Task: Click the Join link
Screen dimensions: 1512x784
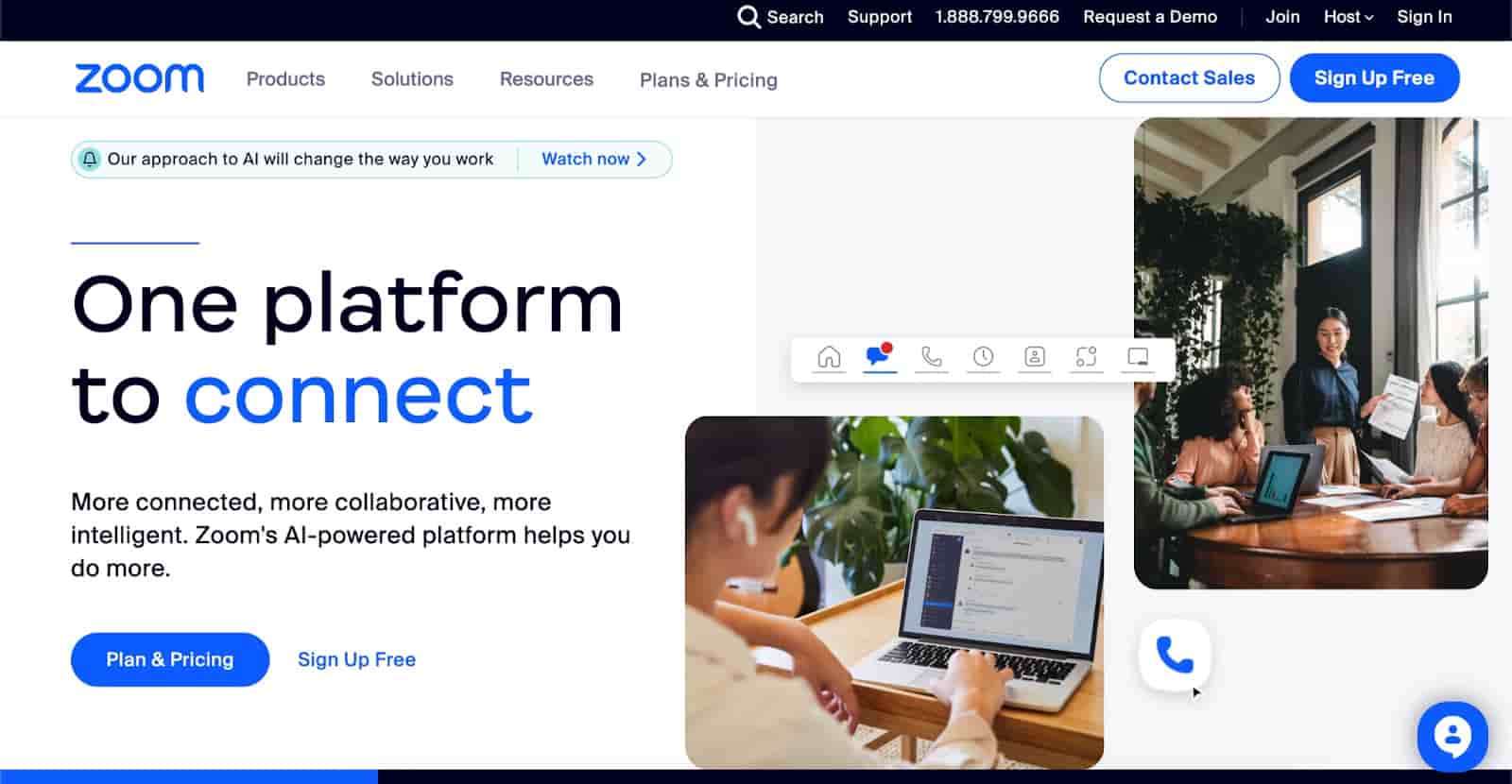Action: [1282, 17]
